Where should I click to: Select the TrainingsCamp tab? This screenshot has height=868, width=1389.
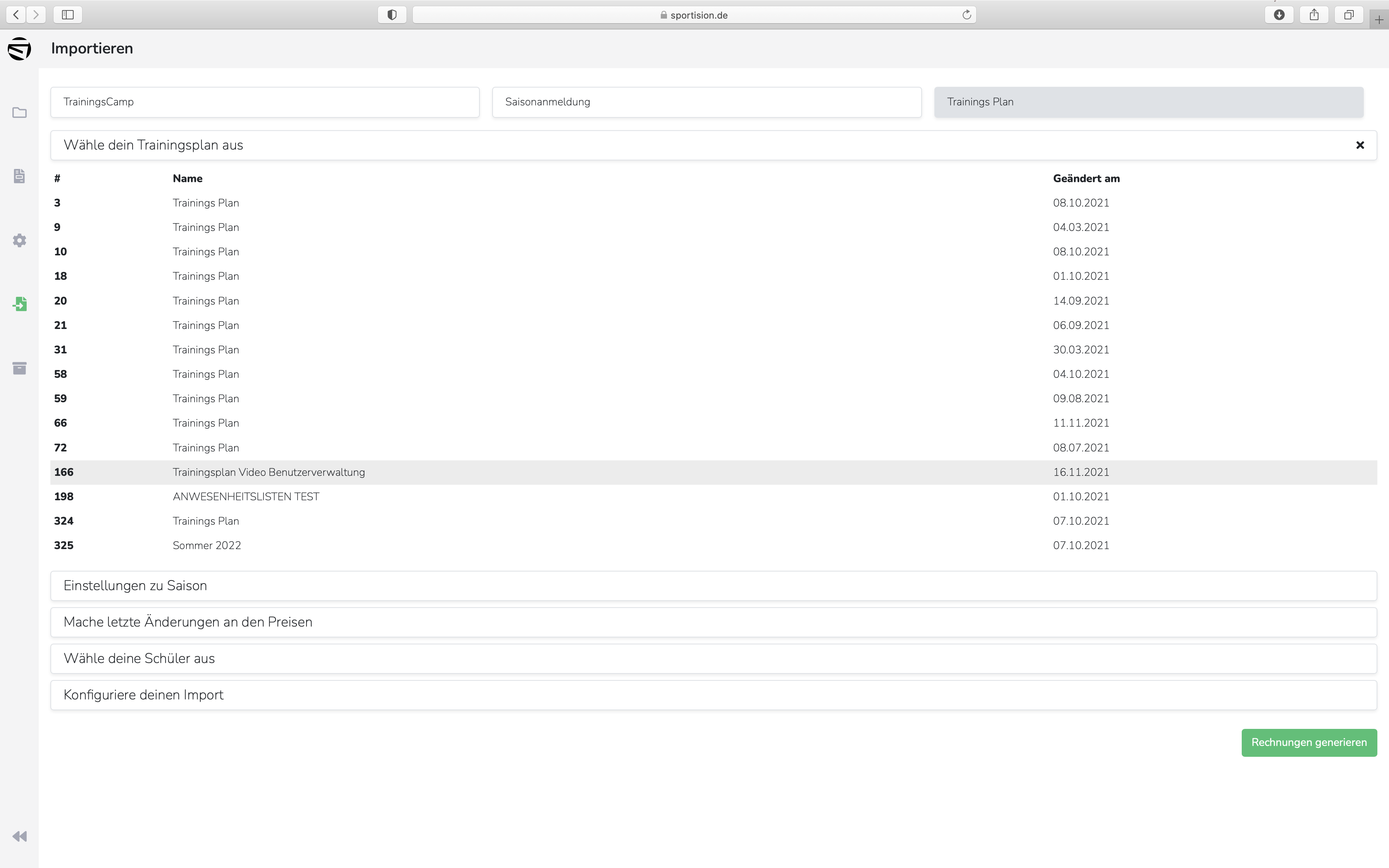pyautogui.click(x=265, y=102)
